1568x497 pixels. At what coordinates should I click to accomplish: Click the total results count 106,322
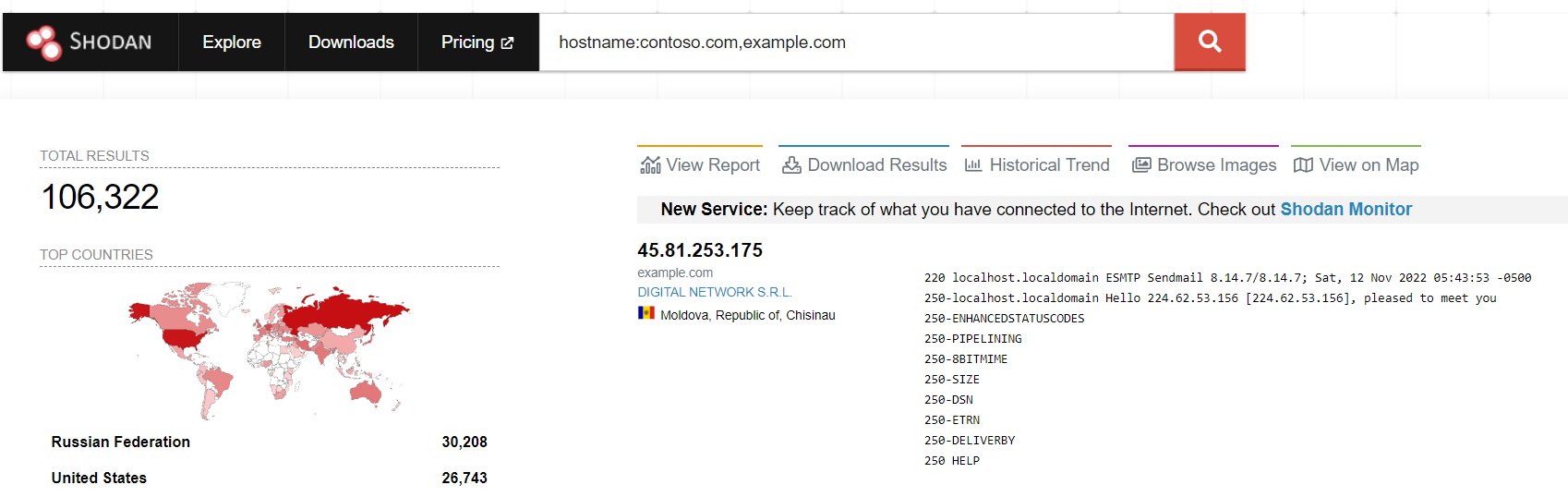pyautogui.click(x=101, y=197)
